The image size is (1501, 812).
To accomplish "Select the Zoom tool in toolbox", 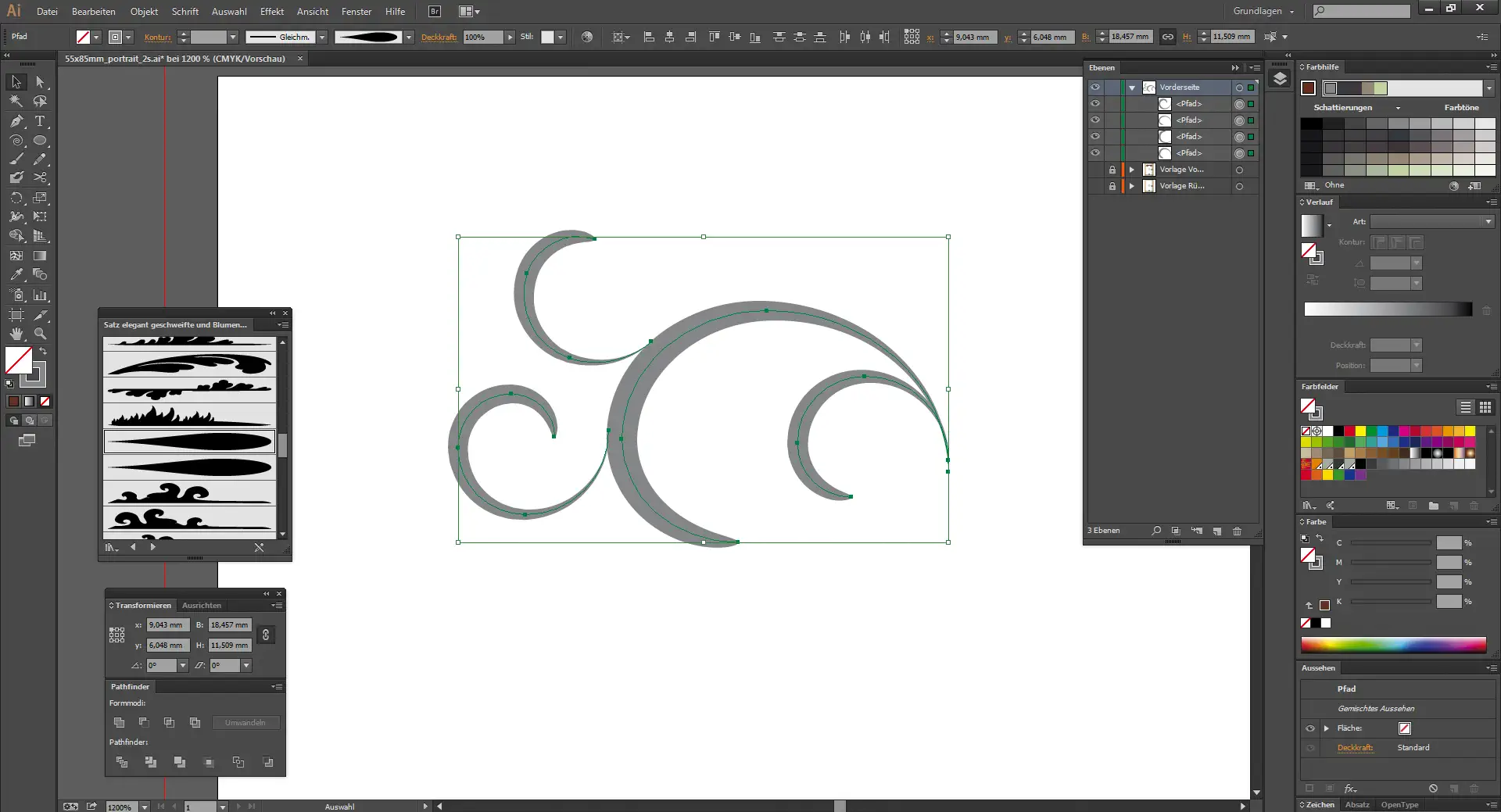I will (40, 334).
